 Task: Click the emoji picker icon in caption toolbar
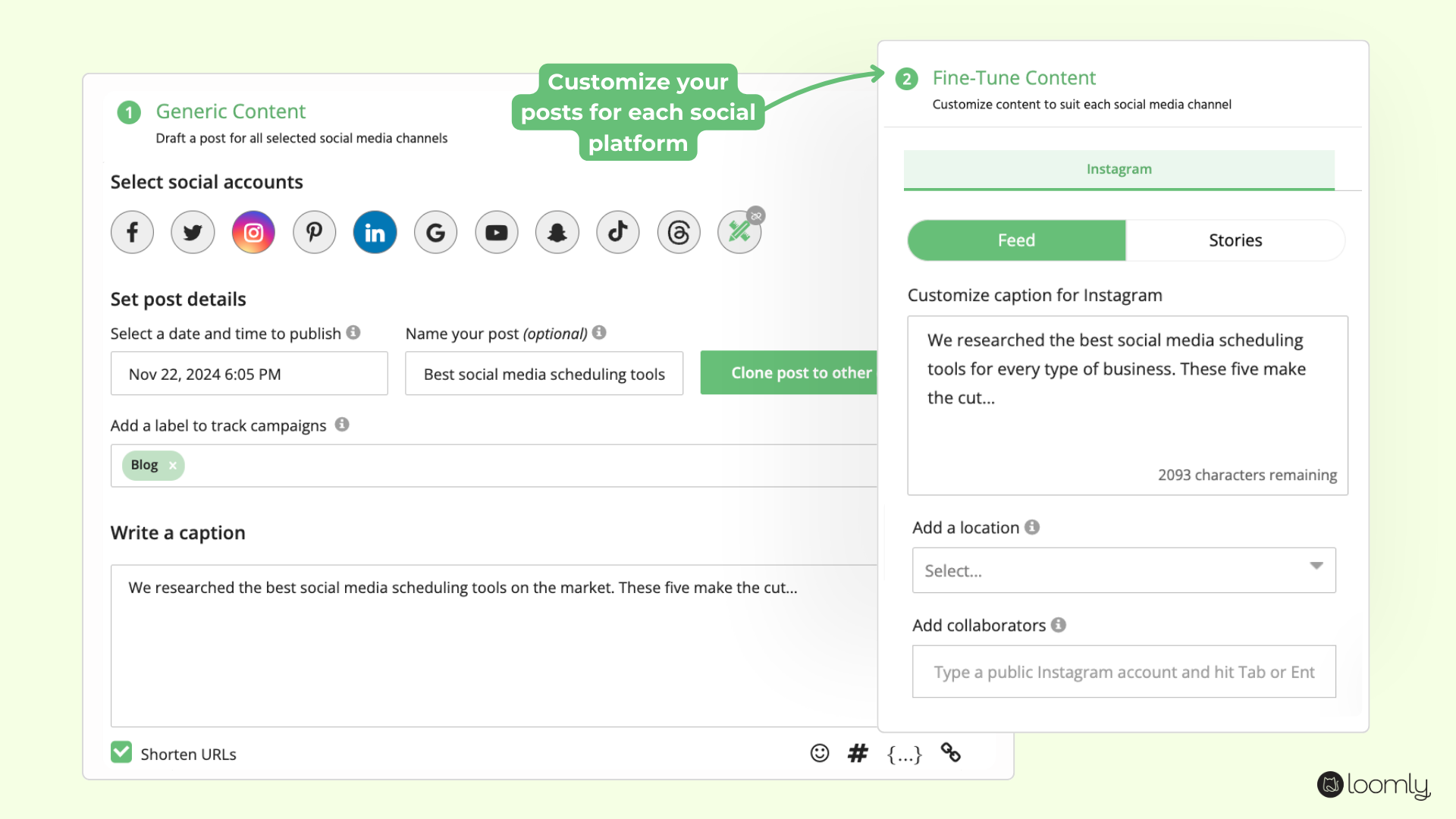point(821,752)
